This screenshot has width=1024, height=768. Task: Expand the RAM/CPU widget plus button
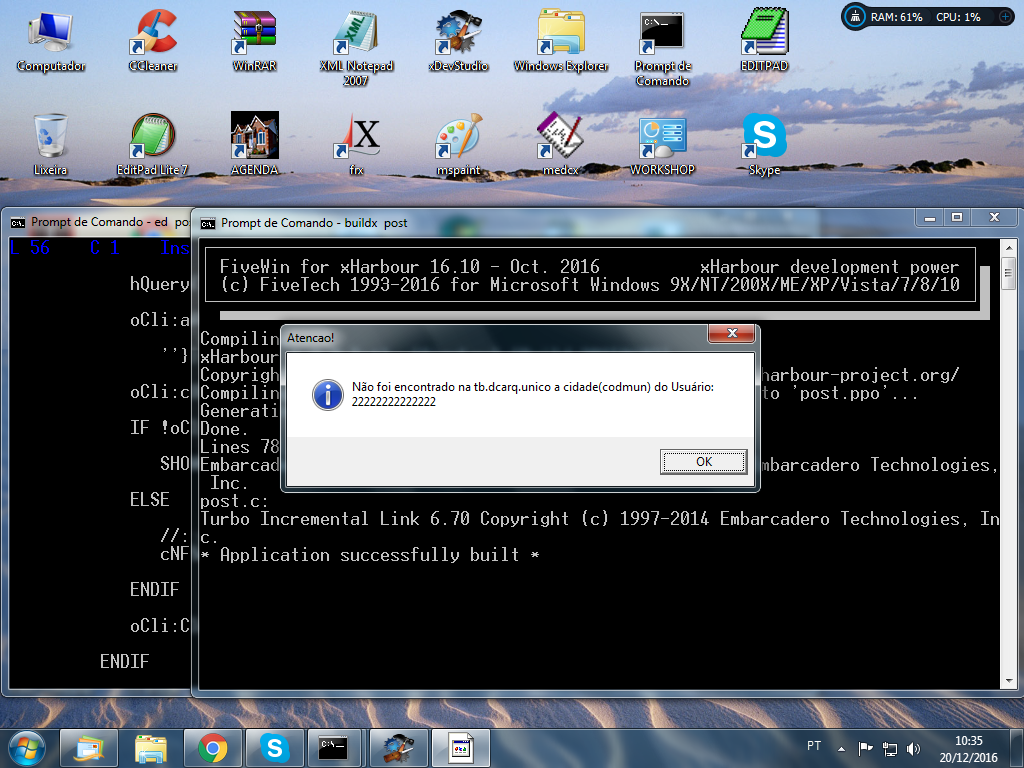pyautogui.click(x=1005, y=17)
